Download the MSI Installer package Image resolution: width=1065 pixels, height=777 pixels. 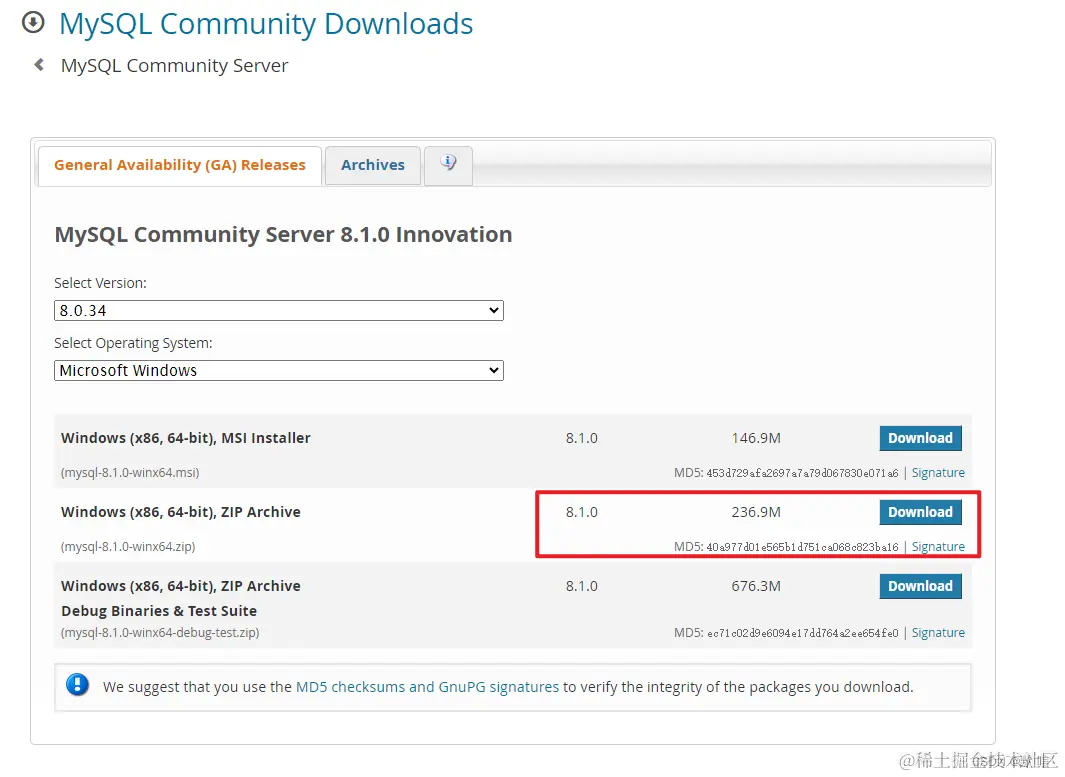pyautogui.click(x=920, y=438)
